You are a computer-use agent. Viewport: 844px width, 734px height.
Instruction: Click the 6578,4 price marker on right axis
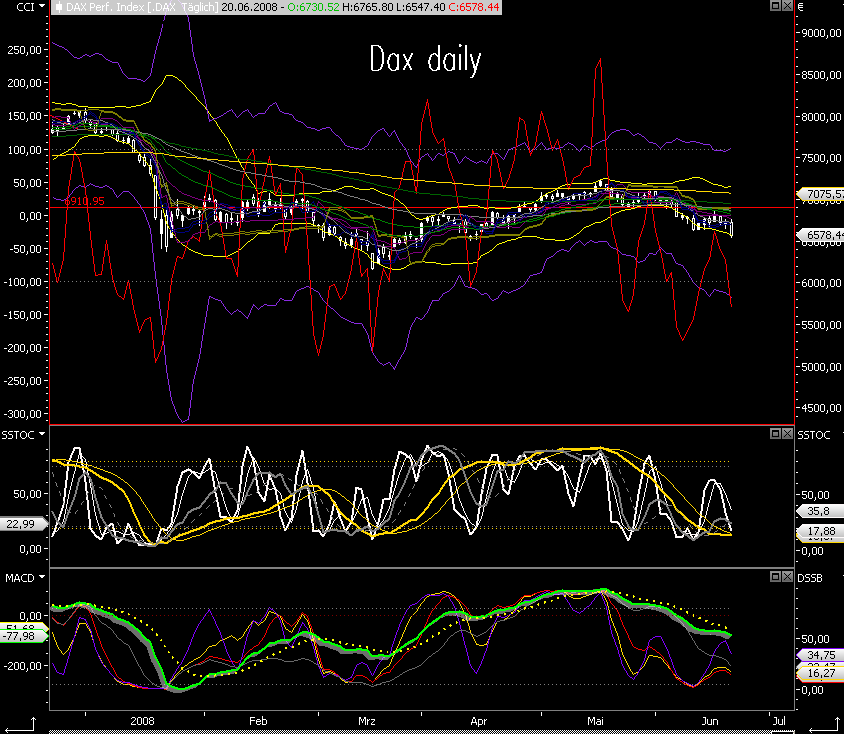(x=821, y=235)
